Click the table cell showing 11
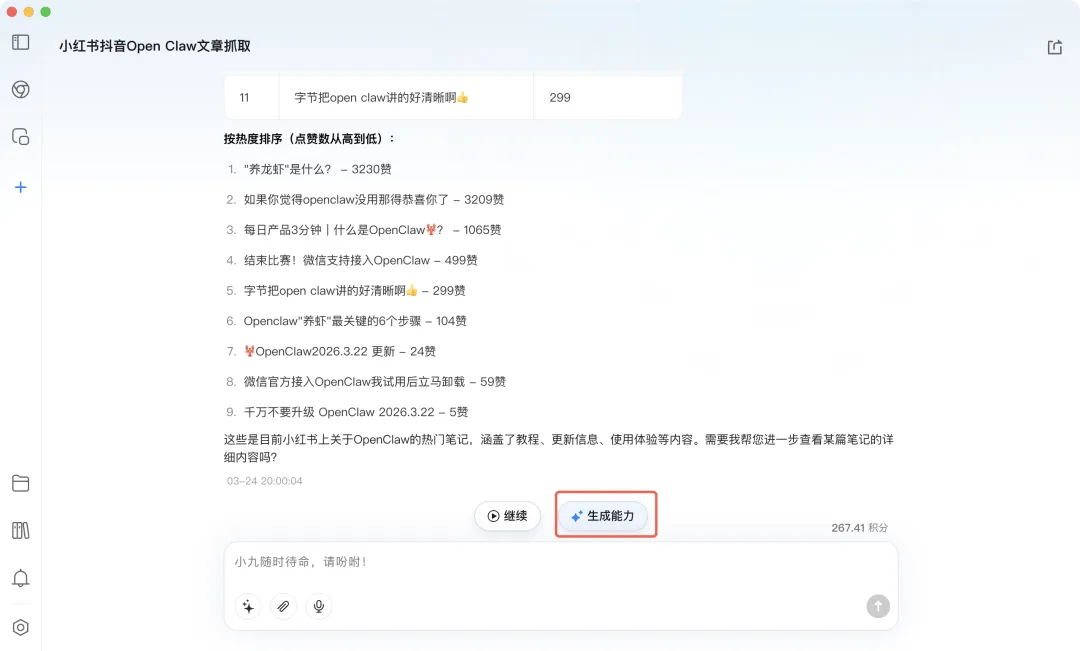Image resolution: width=1080 pixels, height=651 pixels. pos(245,98)
